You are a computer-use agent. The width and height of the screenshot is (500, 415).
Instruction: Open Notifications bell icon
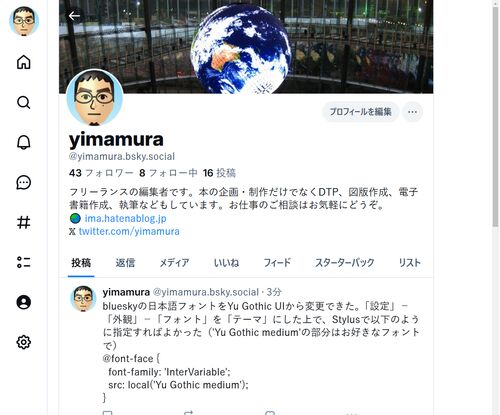24,142
